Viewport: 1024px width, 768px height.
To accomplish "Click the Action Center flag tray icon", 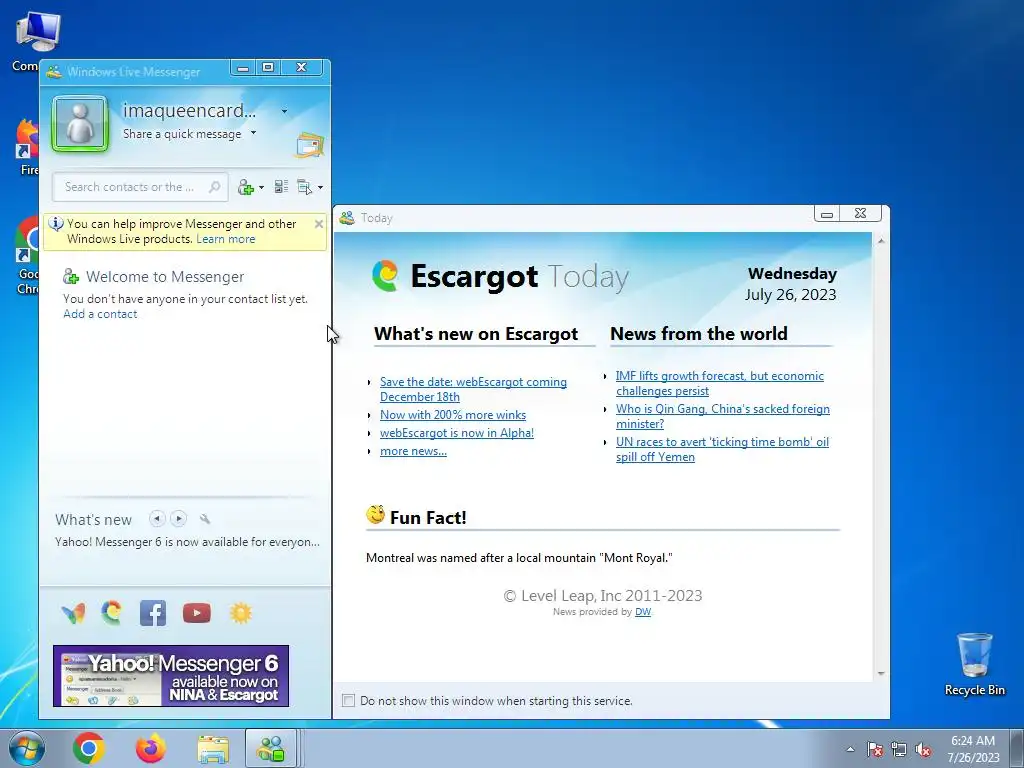I will (875, 749).
